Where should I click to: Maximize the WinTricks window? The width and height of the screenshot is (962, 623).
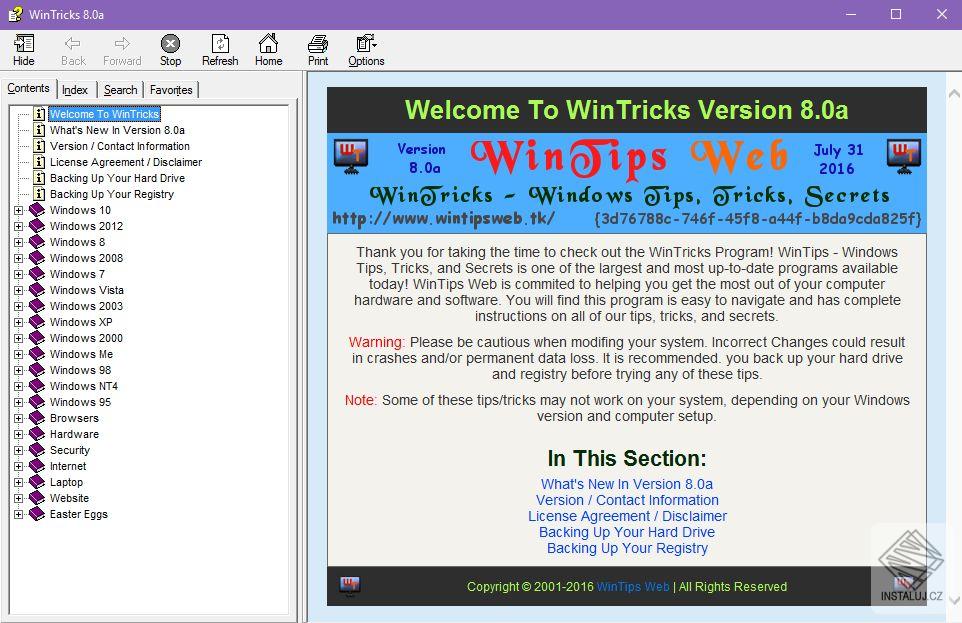[x=896, y=14]
